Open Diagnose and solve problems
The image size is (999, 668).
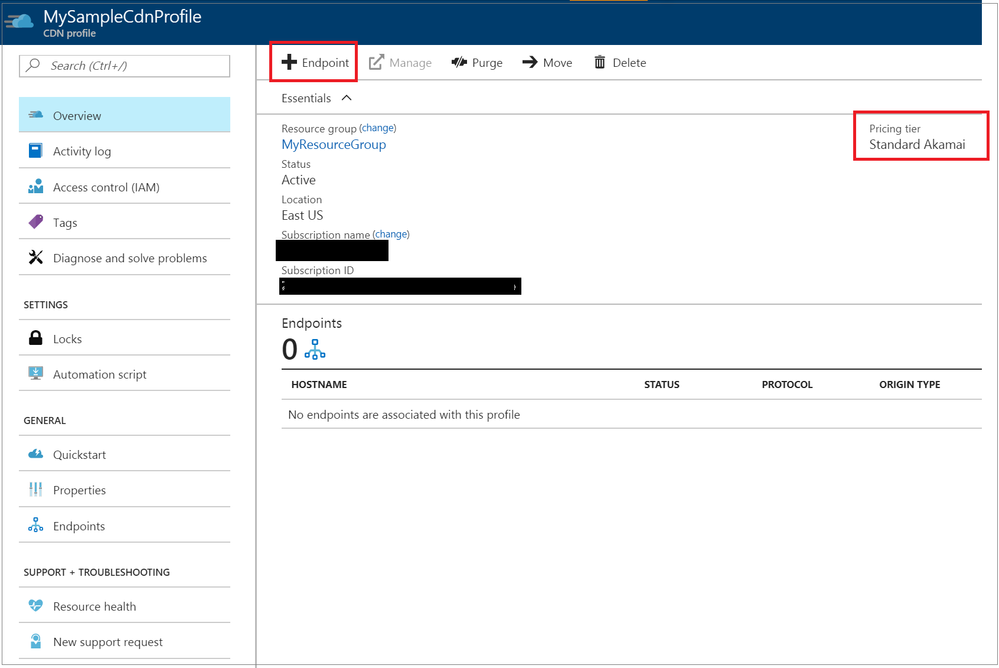(x=124, y=258)
